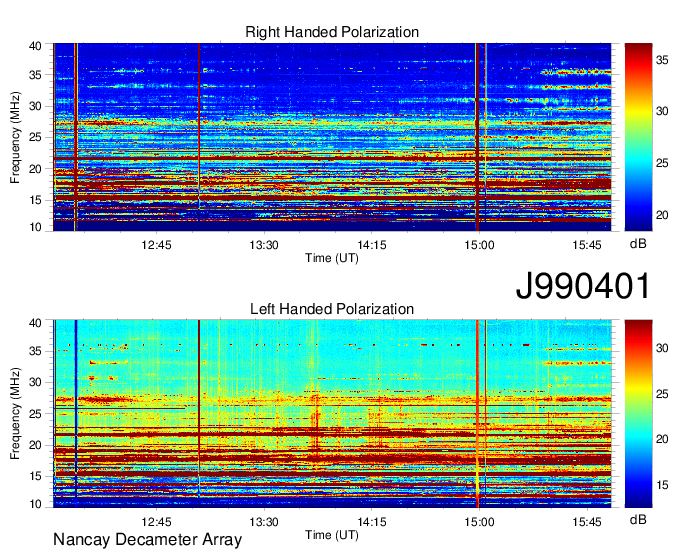Click the 'J990401' observation label
This screenshot has height=552, width=680.
(583, 286)
